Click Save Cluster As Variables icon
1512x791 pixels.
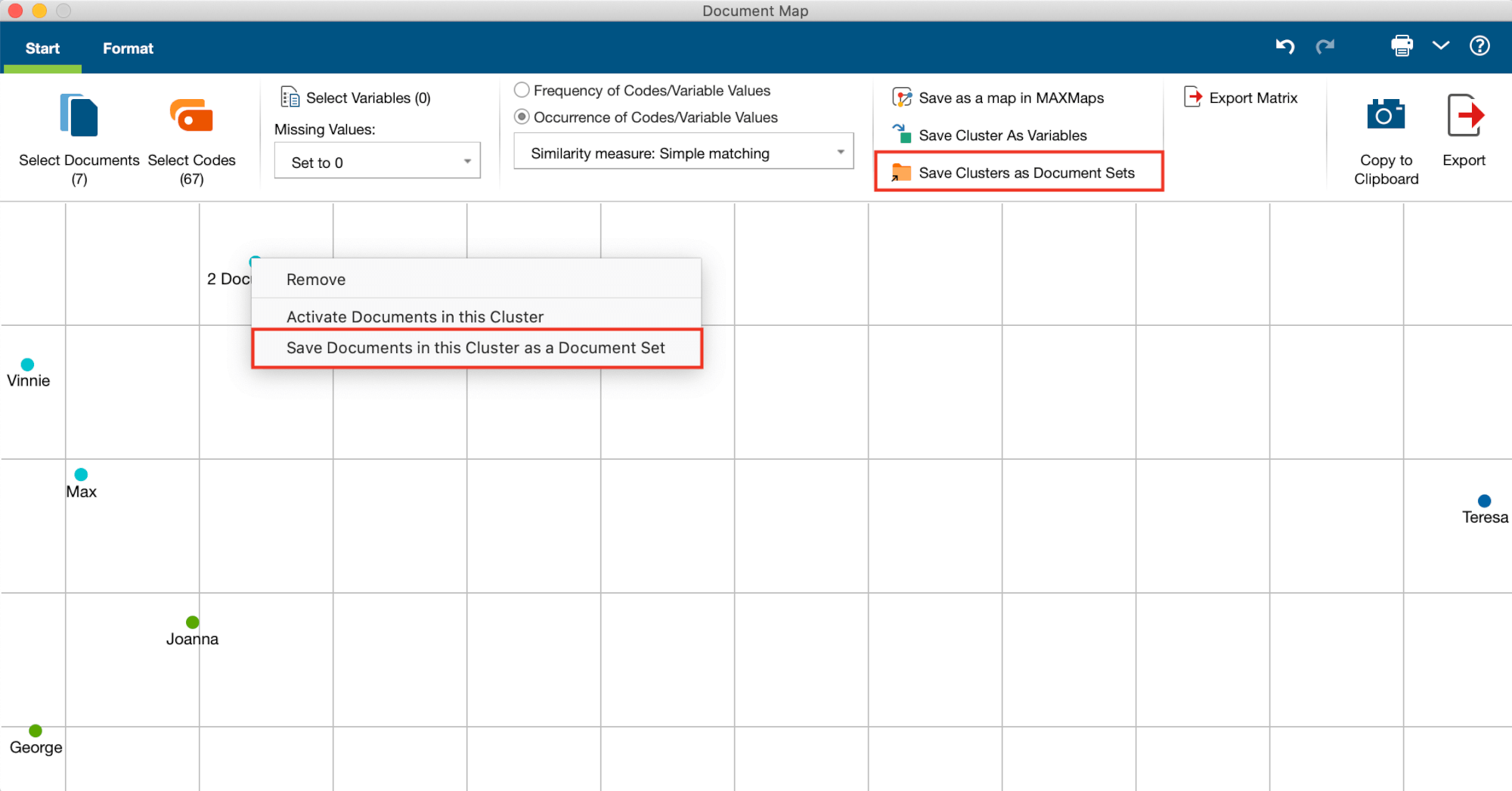pyautogui.click(x=902, y=135)
